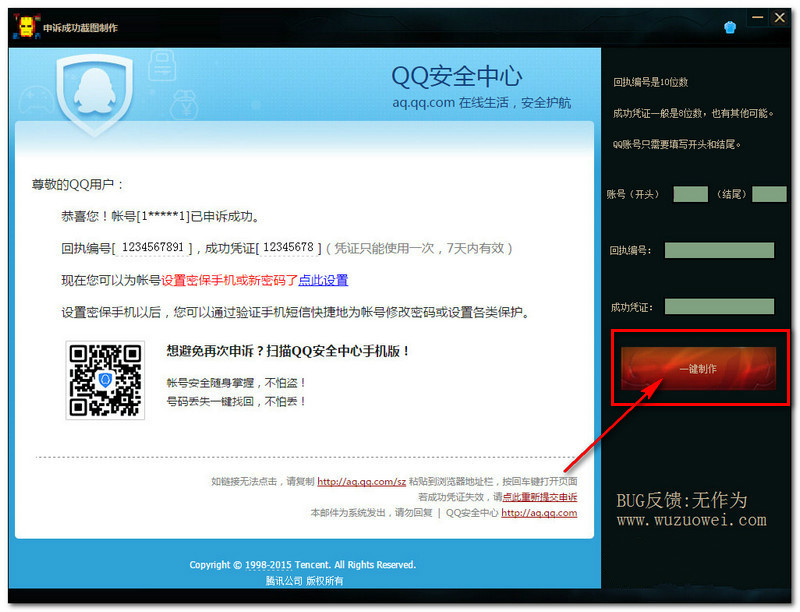Focus the 回执编号 input field
800x612 pixels.
[x=719, y=250]
